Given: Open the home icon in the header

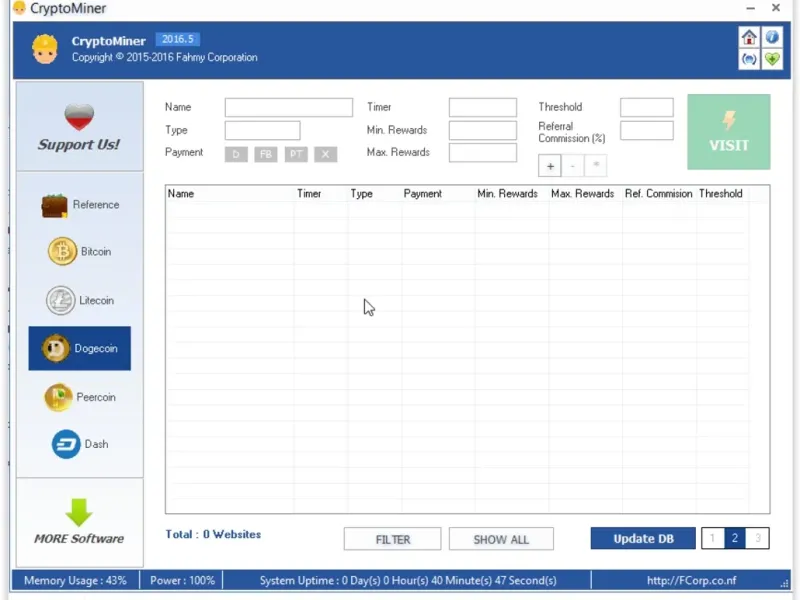Looking at the screenshot, I should pyautogui.click(x=748, y=37).
